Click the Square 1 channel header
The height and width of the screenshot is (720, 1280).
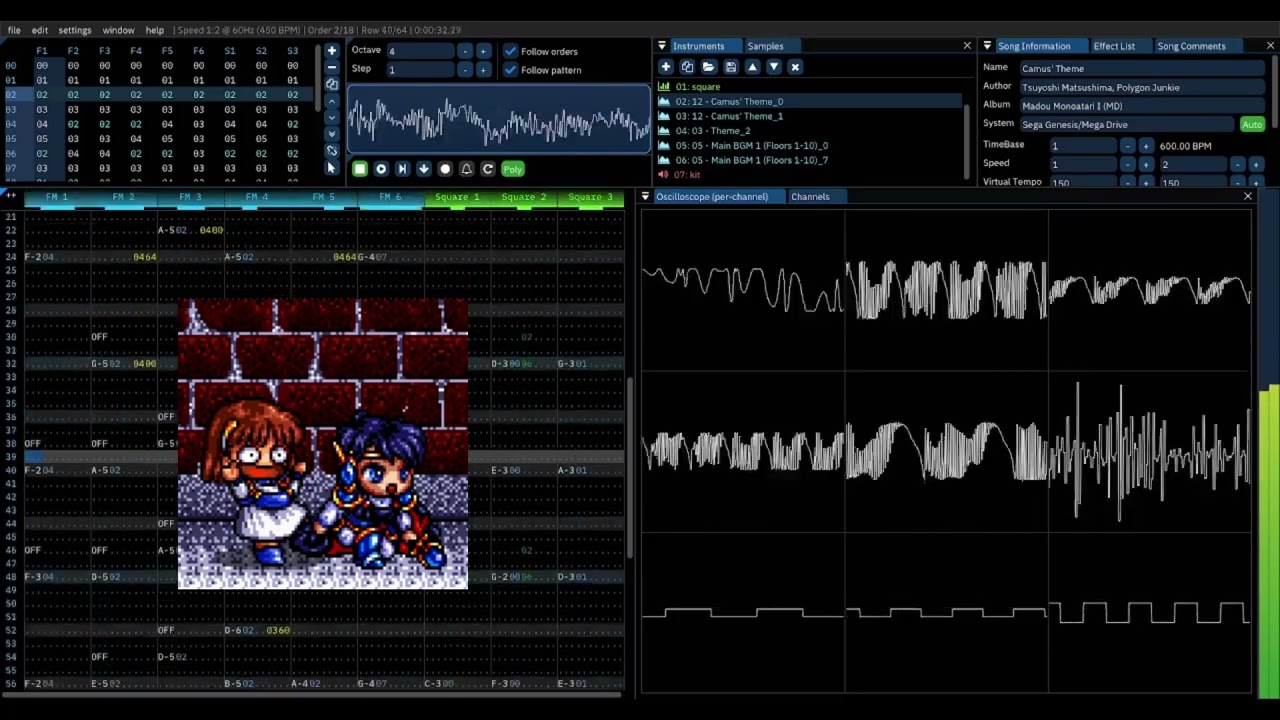coord(457,198)
